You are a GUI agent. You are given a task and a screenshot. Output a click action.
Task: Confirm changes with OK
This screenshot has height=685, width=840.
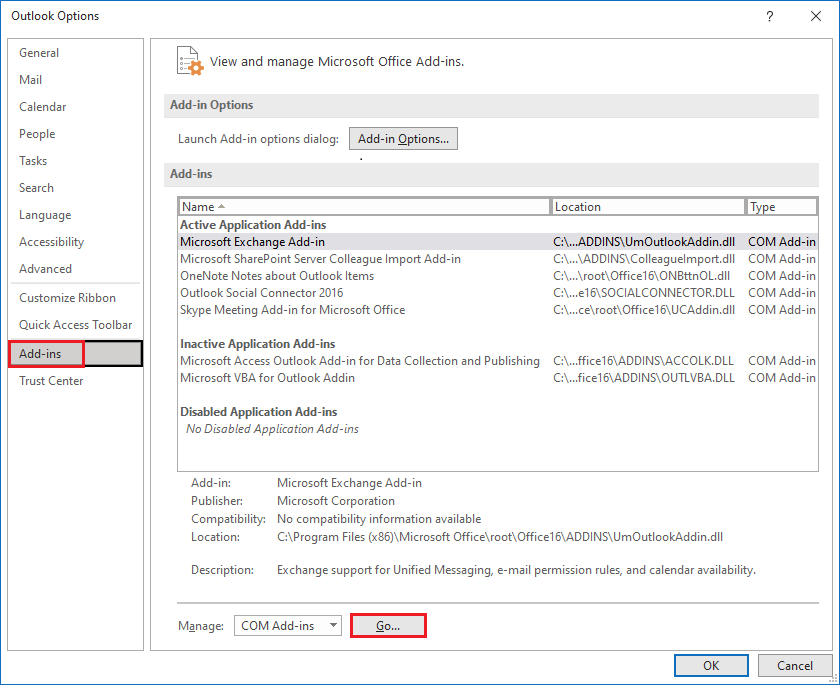point(711,665)
